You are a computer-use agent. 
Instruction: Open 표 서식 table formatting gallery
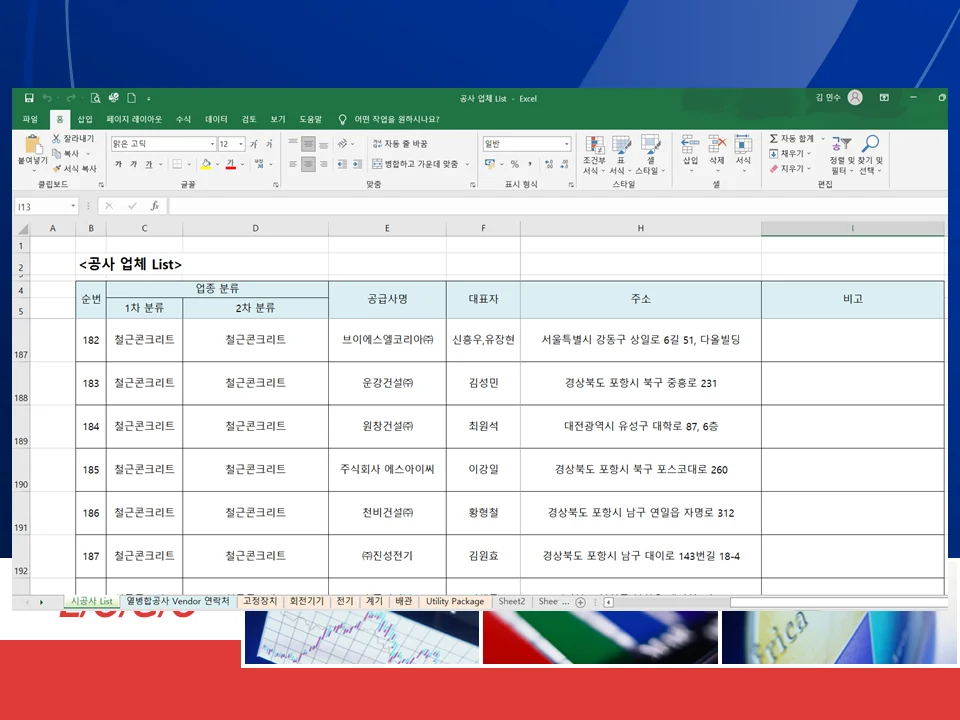tap(621, 155)
